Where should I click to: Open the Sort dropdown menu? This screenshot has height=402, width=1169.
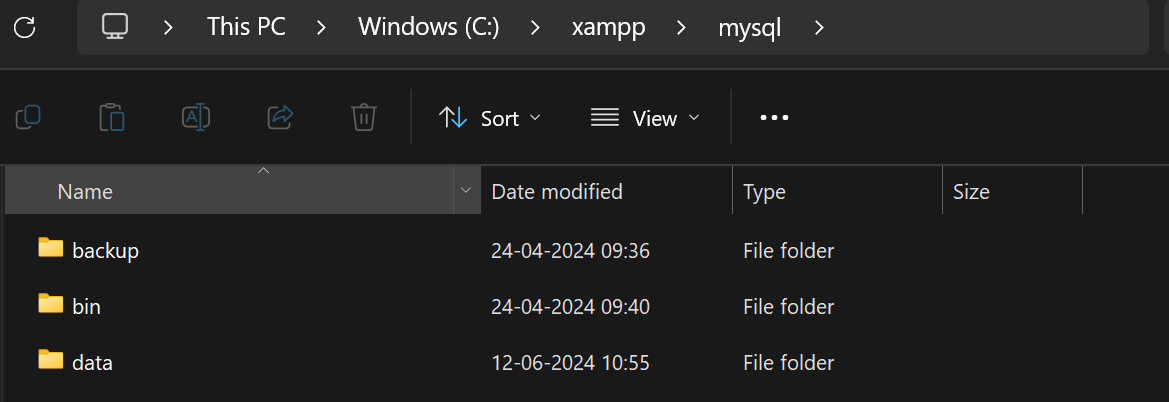[490, 118]
